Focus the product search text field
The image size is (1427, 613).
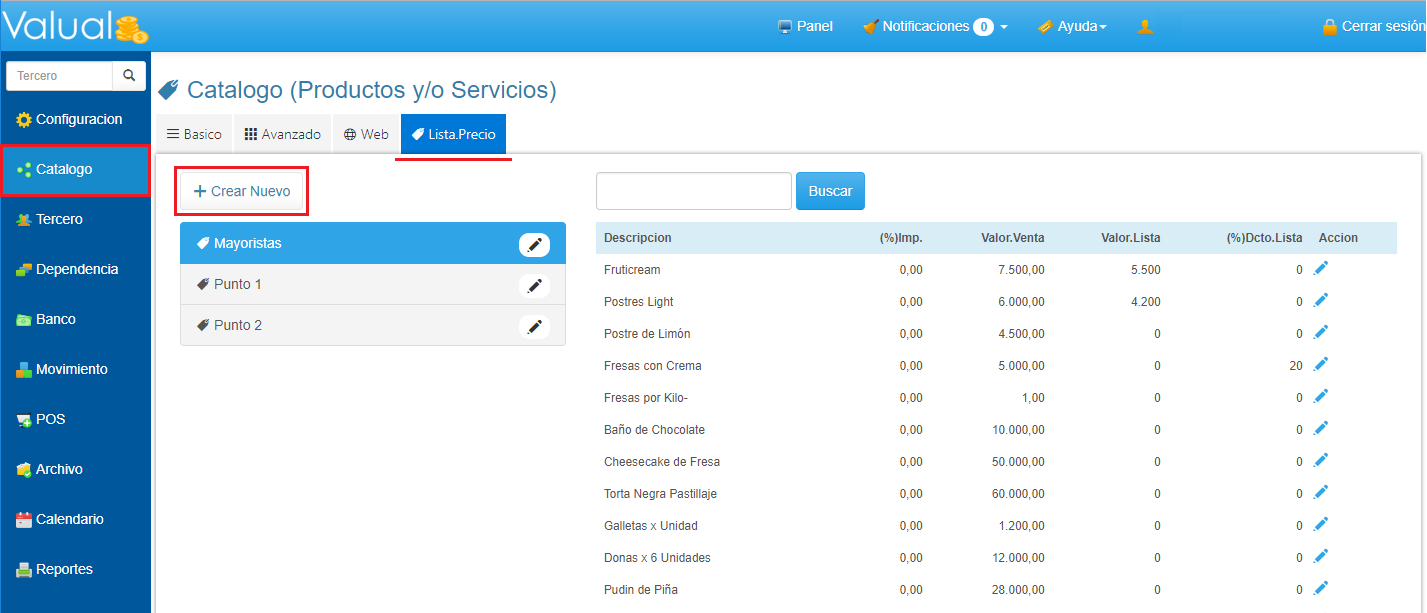[693, 191]
